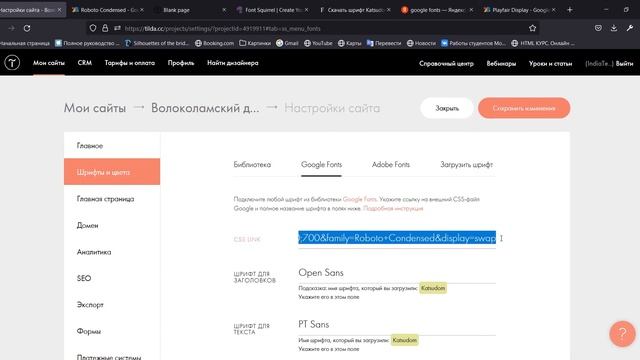The image size is (640, 360).
Task: Open the Перевести bookmark
Action: 384,43
